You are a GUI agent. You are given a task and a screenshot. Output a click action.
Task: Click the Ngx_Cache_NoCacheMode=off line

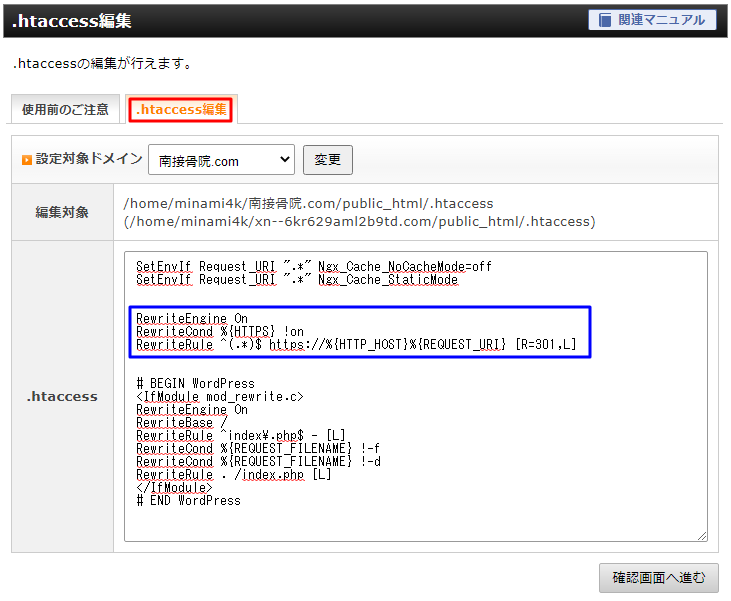tap(314, 267)
